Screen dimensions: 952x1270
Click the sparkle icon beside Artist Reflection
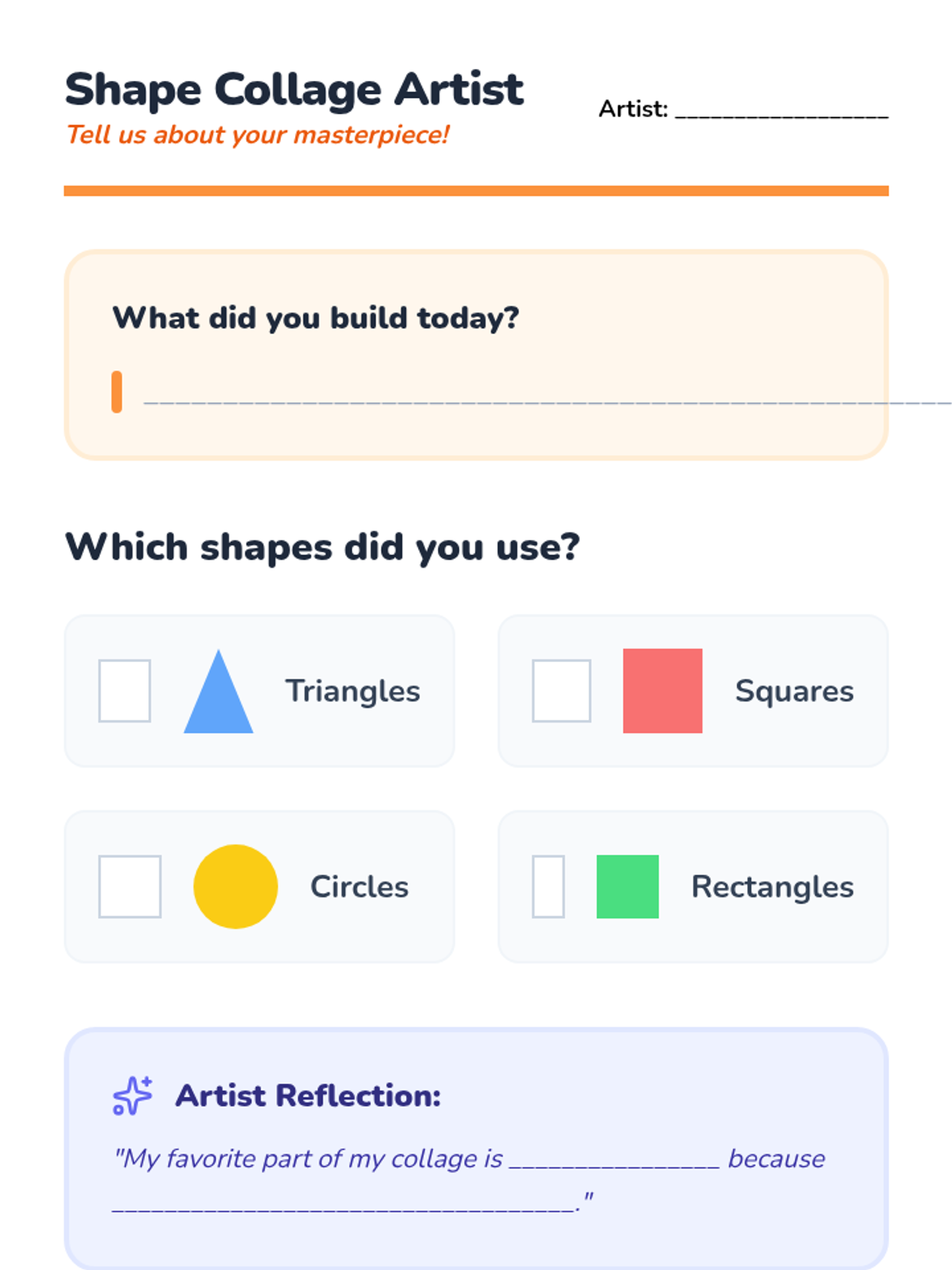coord(132,1095)
